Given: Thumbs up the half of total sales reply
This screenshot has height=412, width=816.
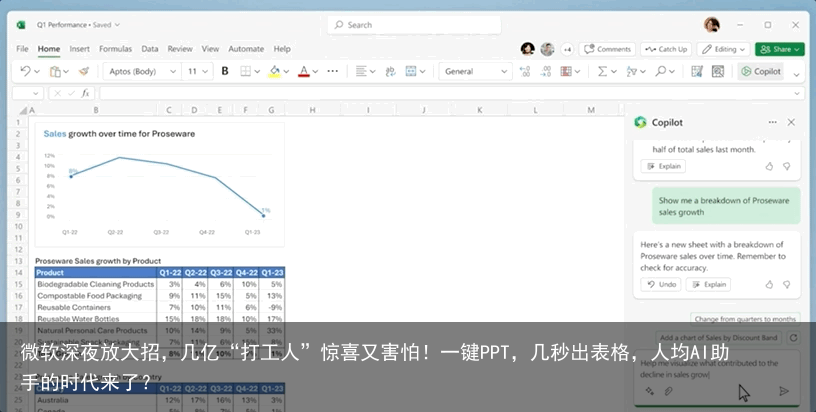Looking at the screenshot, I should coord(769,166).
